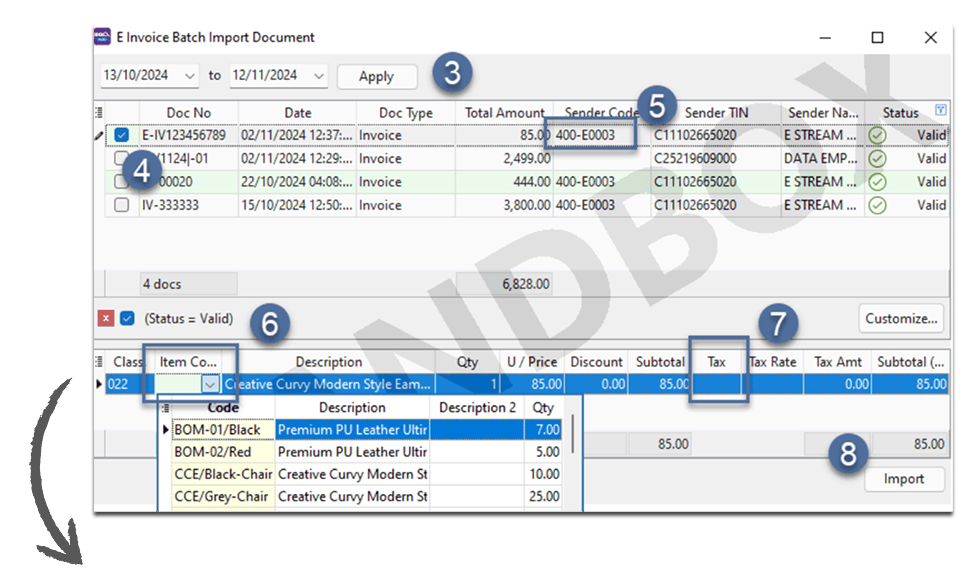
Task: Open the end date 12/11/2024 dropdown
Action: pos(319,76)
